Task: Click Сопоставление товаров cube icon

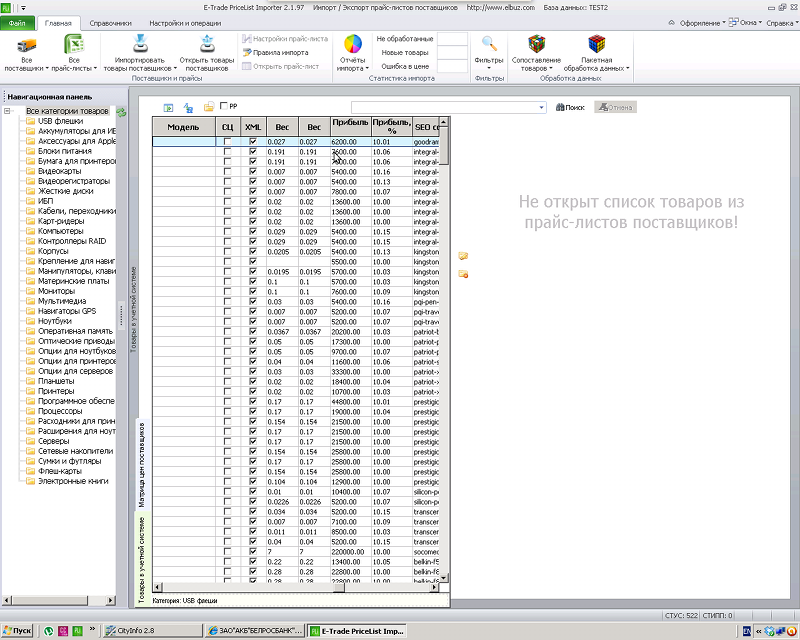Action: [x=536, y=44]
